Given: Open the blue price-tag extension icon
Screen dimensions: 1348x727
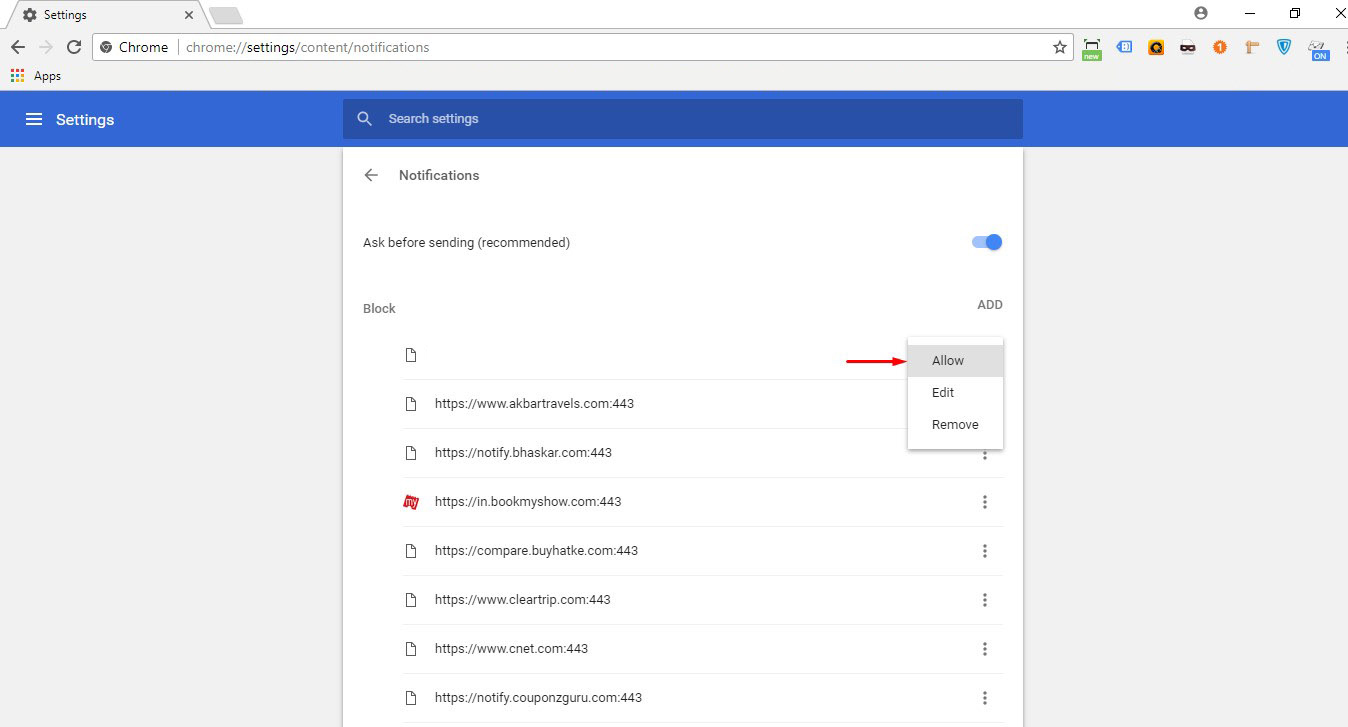Looking at the screenshot, I should coord(1124,47).
